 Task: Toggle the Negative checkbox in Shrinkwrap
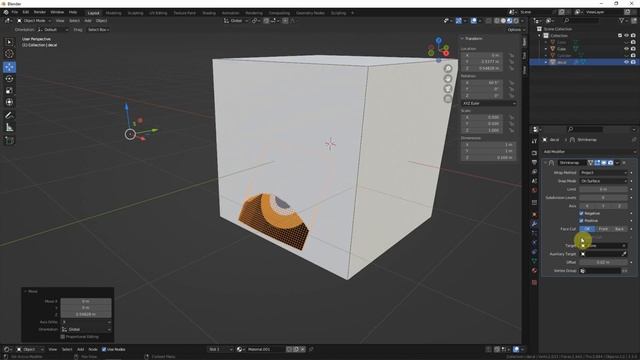[581, 213]
